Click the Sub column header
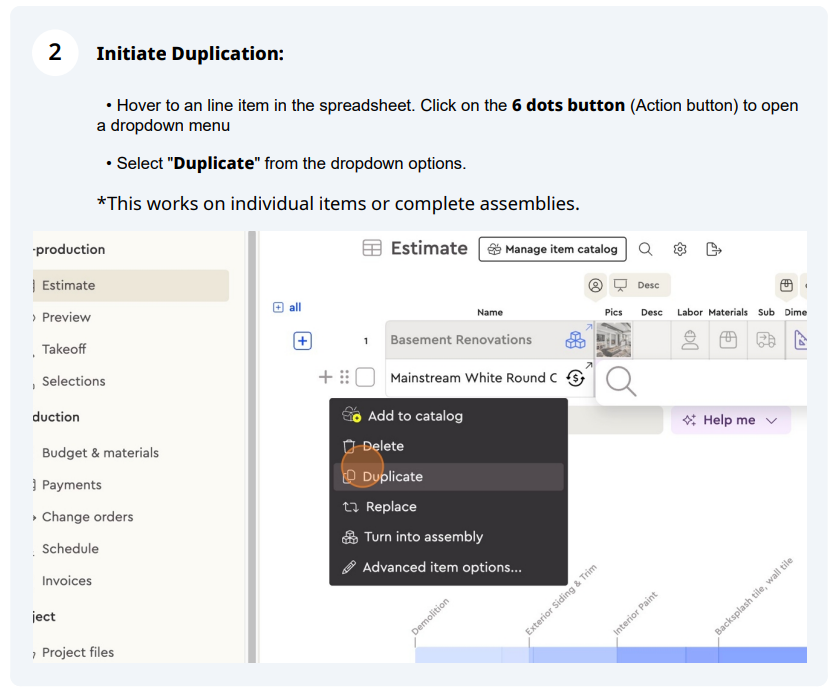Image resolution: width=834 pixels, height=697 pixels. click(x=766, y=312)
